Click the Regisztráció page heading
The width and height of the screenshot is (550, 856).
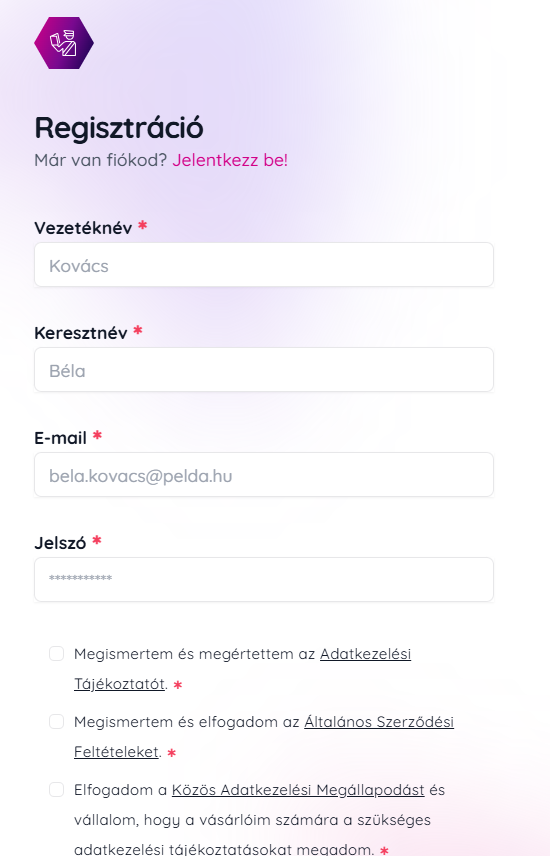pos(119,128)
